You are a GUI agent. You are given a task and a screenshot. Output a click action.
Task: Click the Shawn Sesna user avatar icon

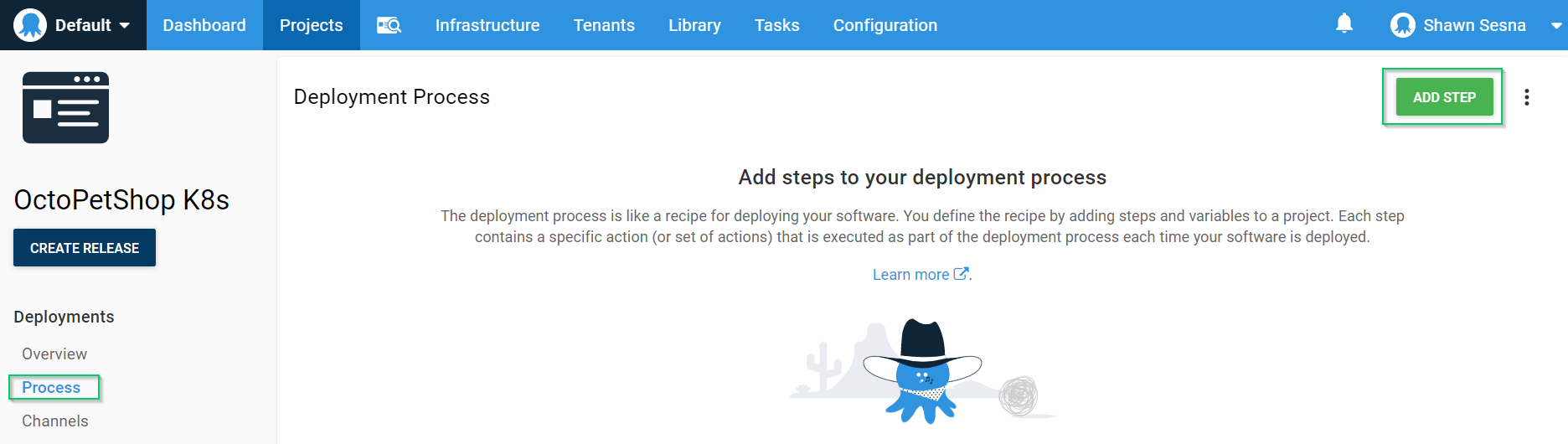[1402, 25]
